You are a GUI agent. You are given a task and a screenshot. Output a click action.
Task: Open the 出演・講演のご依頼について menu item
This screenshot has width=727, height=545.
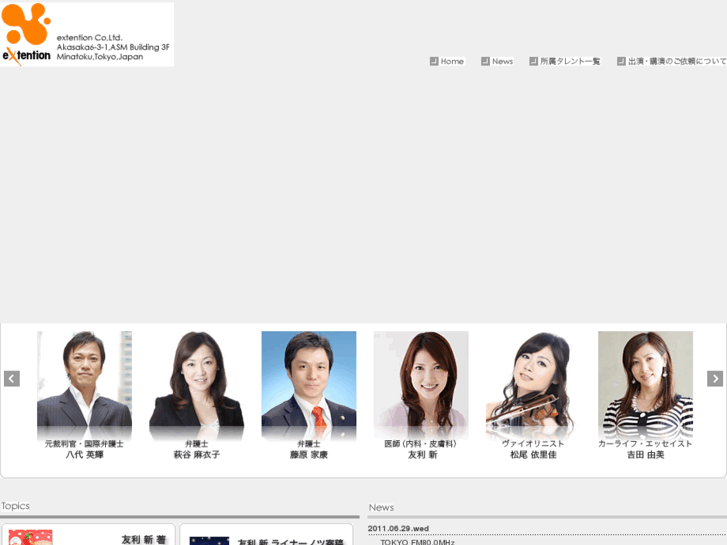[671, 61]
